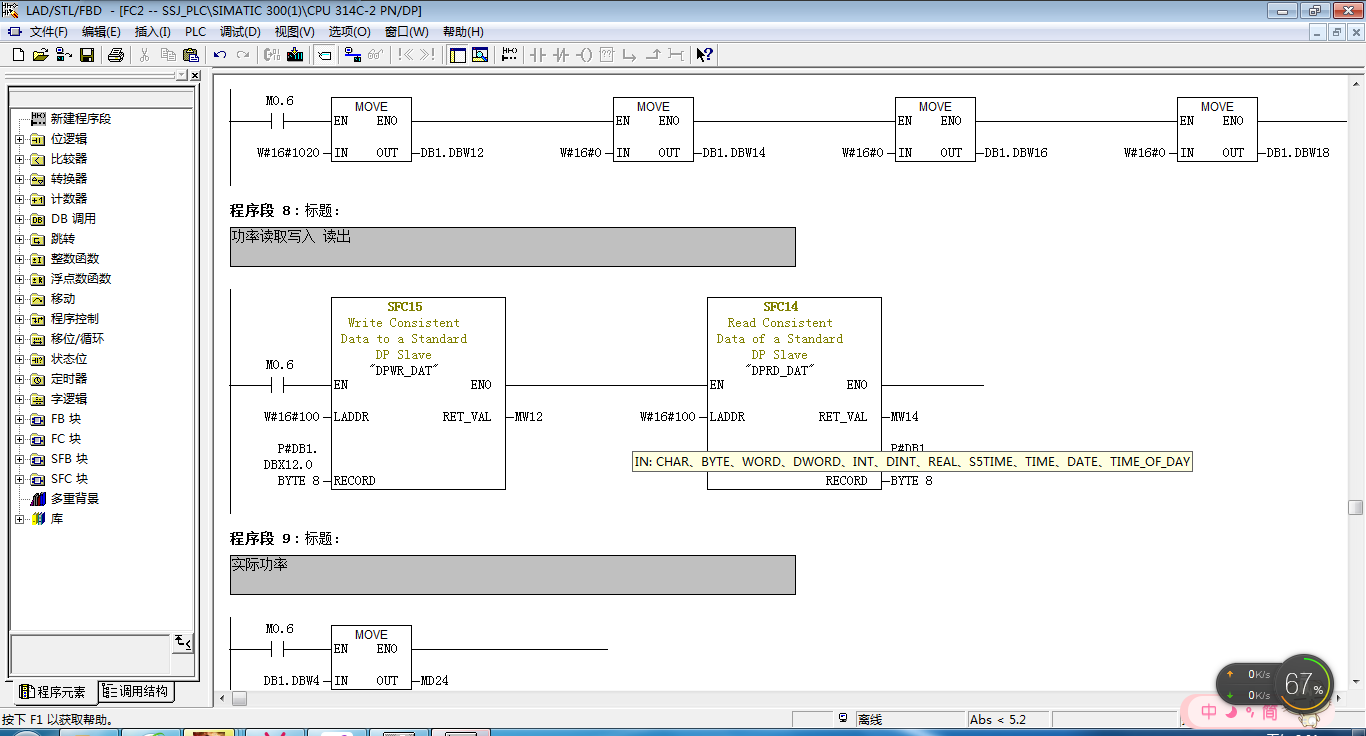Select 新建程序段 in the element tree
This screenshot has height=736, width=1366.
tap(80, 119)
